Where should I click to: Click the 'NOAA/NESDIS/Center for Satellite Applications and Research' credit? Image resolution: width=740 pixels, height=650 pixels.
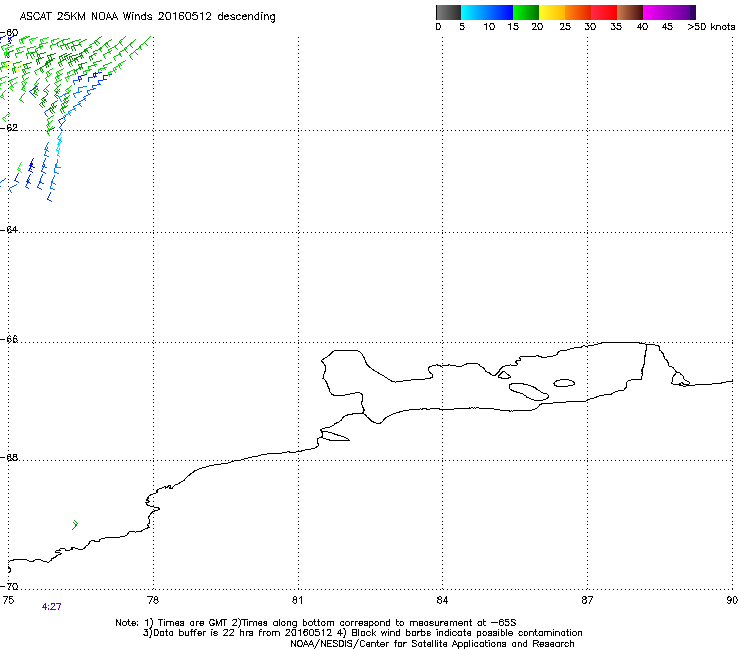432,644
